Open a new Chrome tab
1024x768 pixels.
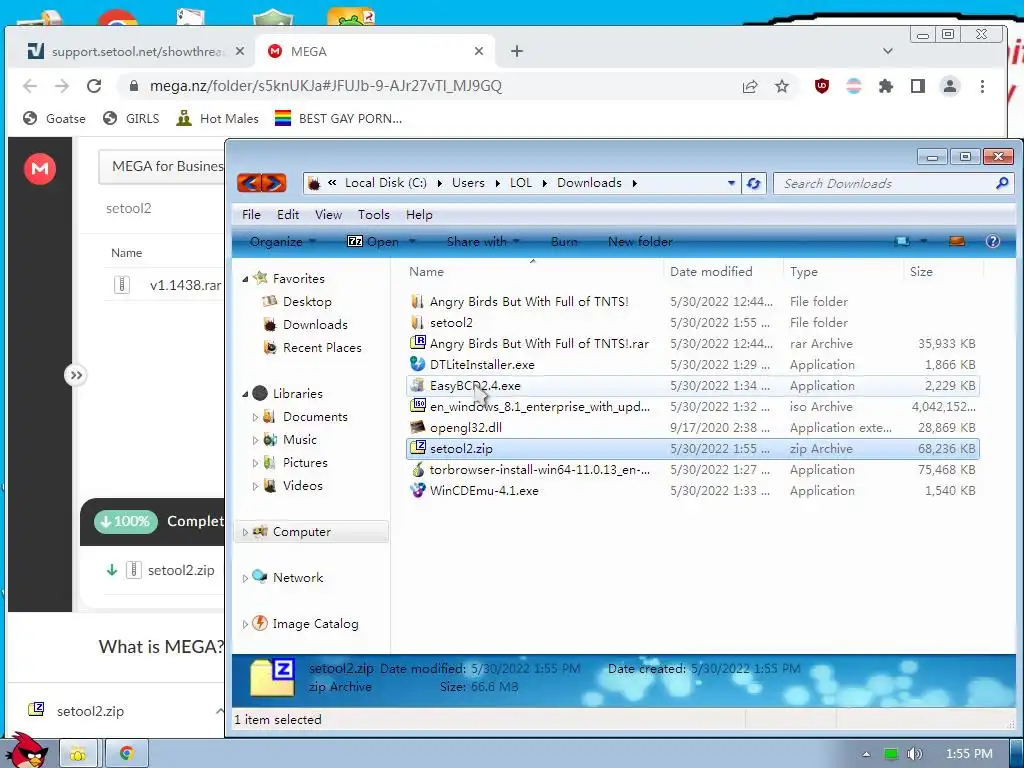pos(517,51)
